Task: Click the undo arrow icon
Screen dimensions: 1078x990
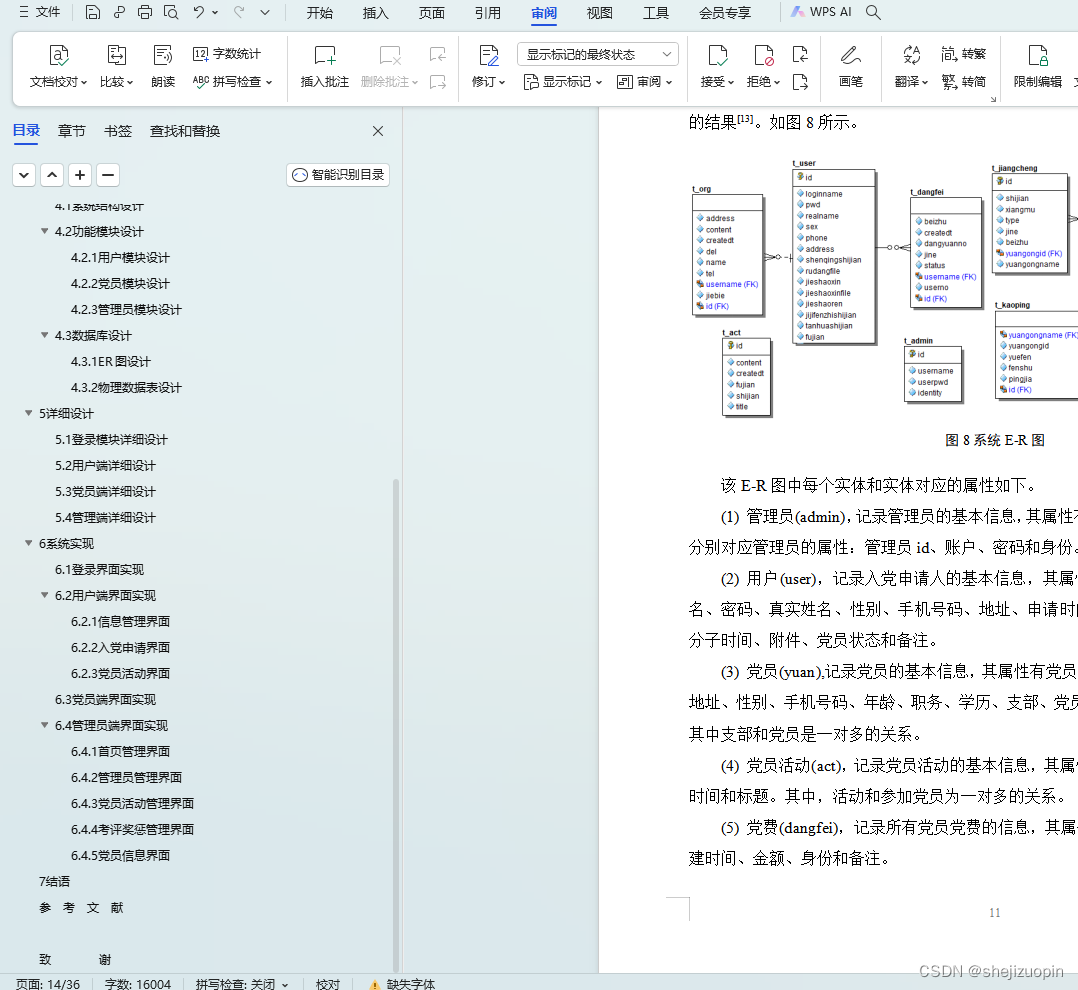Action: pyautogui.click(x=199, y=12)
